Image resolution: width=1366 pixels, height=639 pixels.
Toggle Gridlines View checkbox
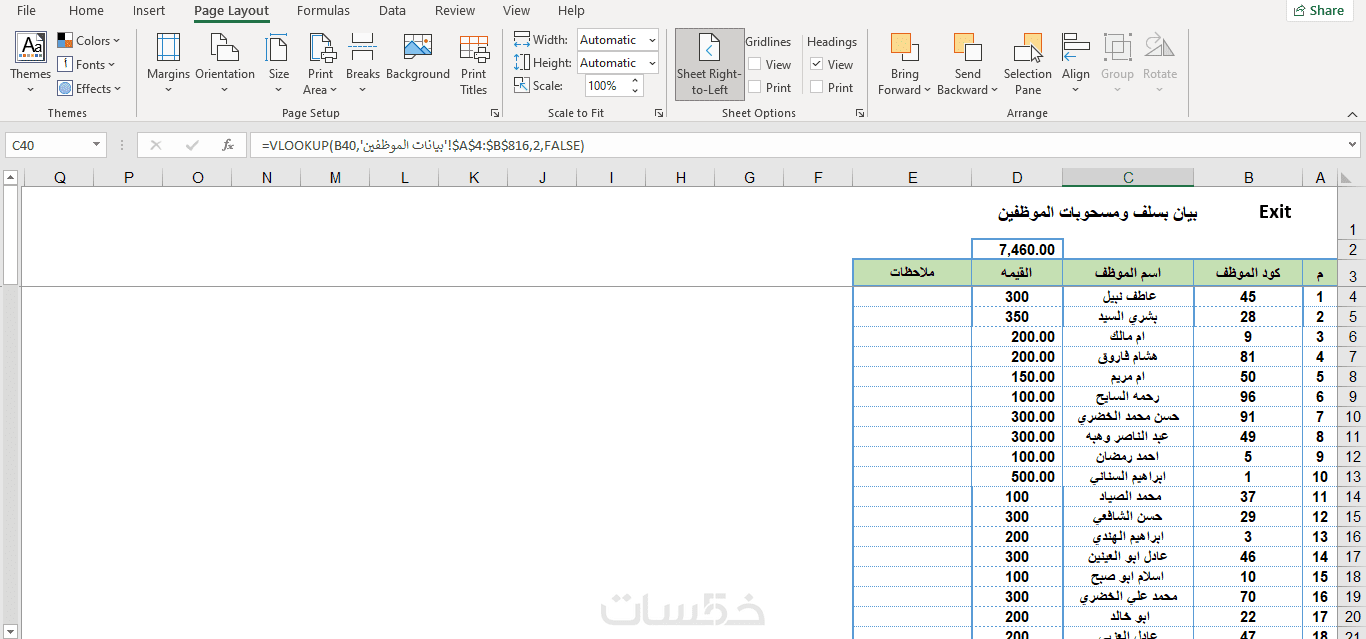tap(755, 64)
